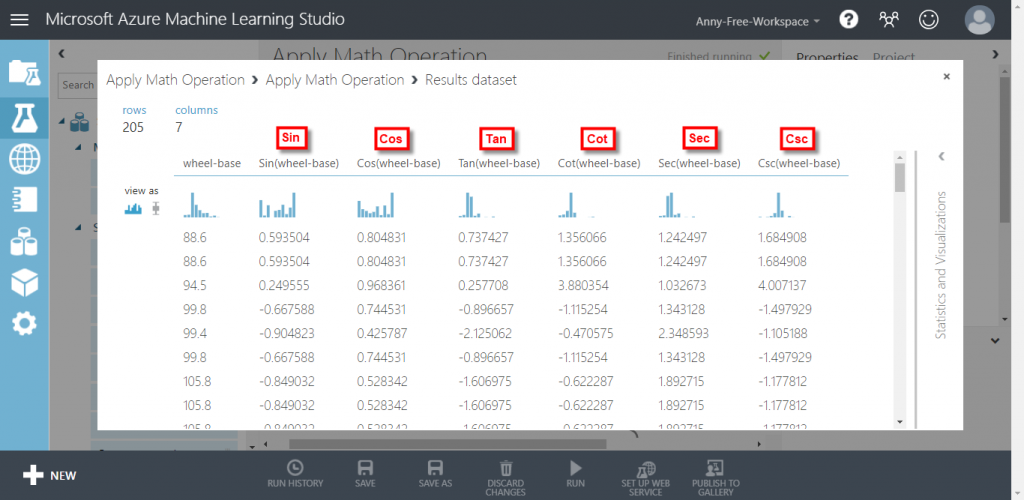Image resolution: width=1024 pixels, height=500 pixels.
Task: Click the cell value 0.425787
Action: tap(381, 334)
